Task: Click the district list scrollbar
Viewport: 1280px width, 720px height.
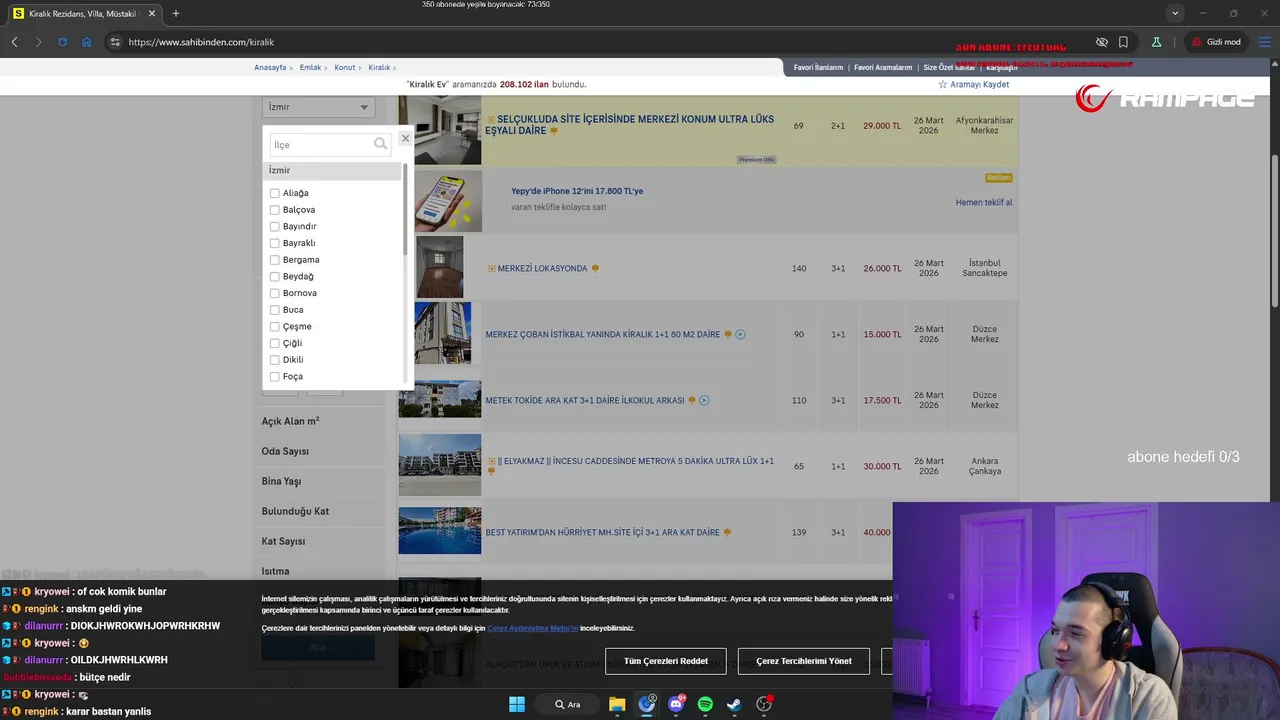Action: [x=405, y=210]
